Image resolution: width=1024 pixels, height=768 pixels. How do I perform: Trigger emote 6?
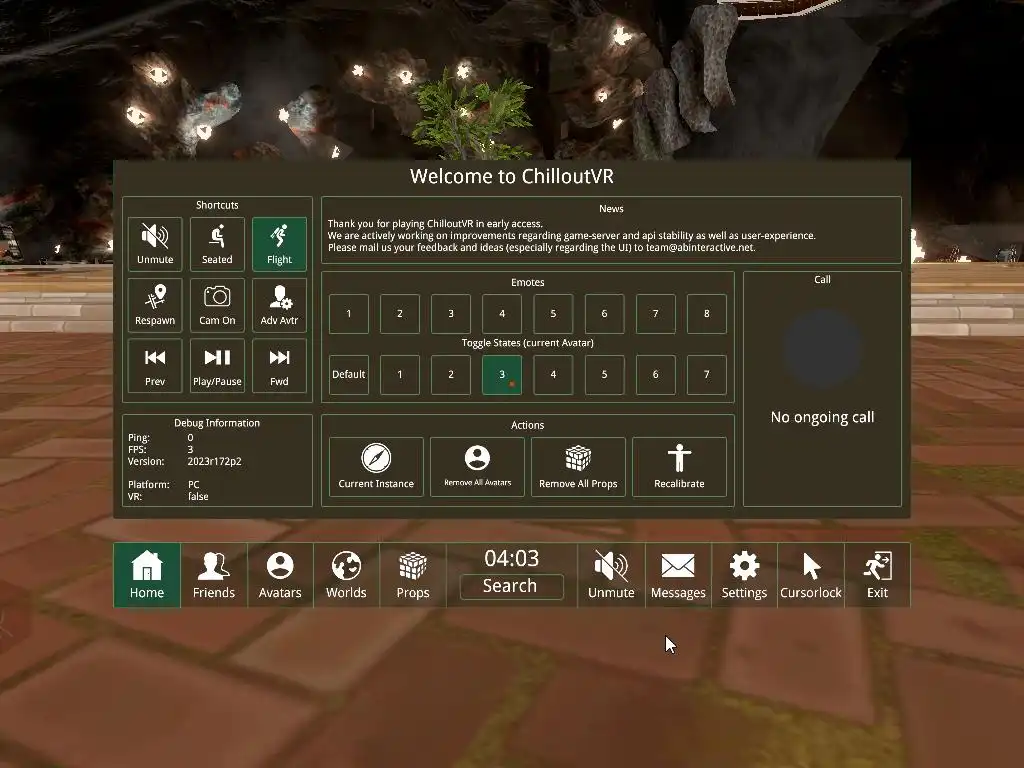point(604,313)
